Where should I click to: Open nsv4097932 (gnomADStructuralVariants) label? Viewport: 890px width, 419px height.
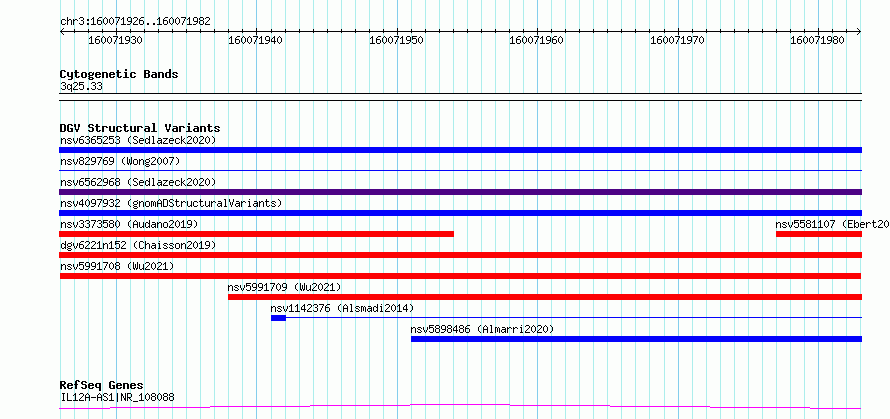(171, 203)
